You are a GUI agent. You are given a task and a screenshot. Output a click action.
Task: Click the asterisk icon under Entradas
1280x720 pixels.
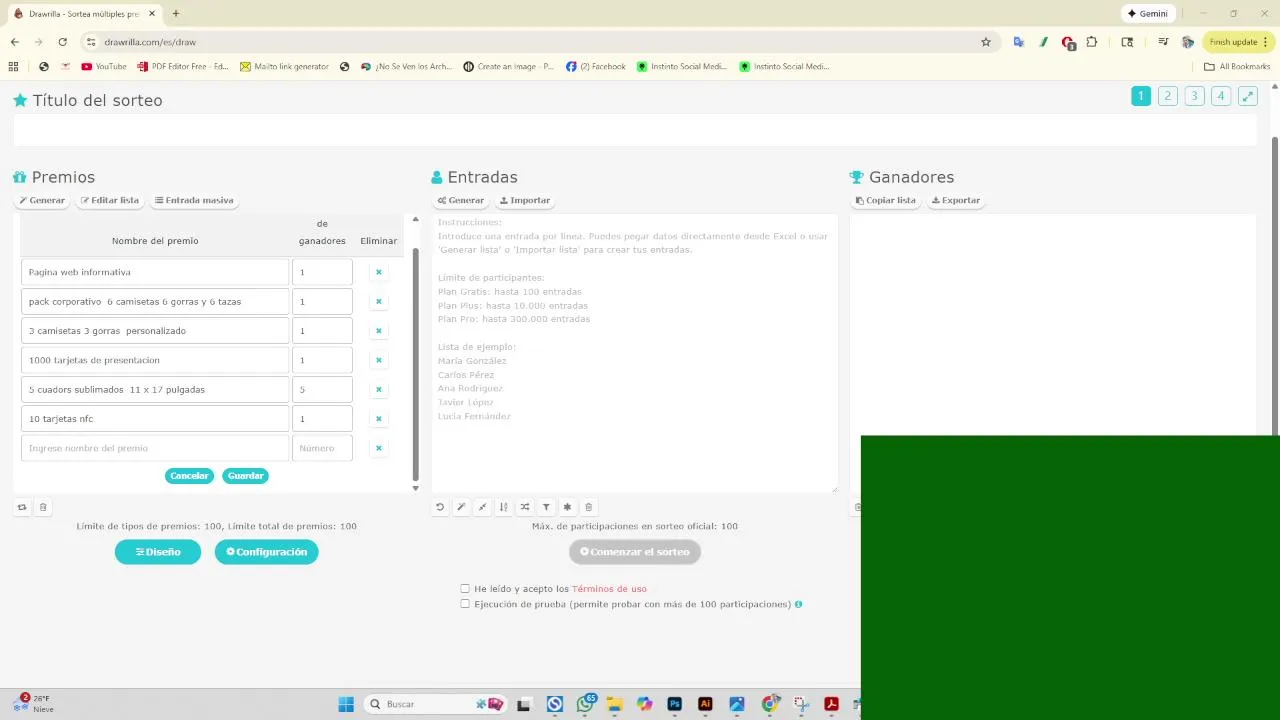click(x=567, y=507)
